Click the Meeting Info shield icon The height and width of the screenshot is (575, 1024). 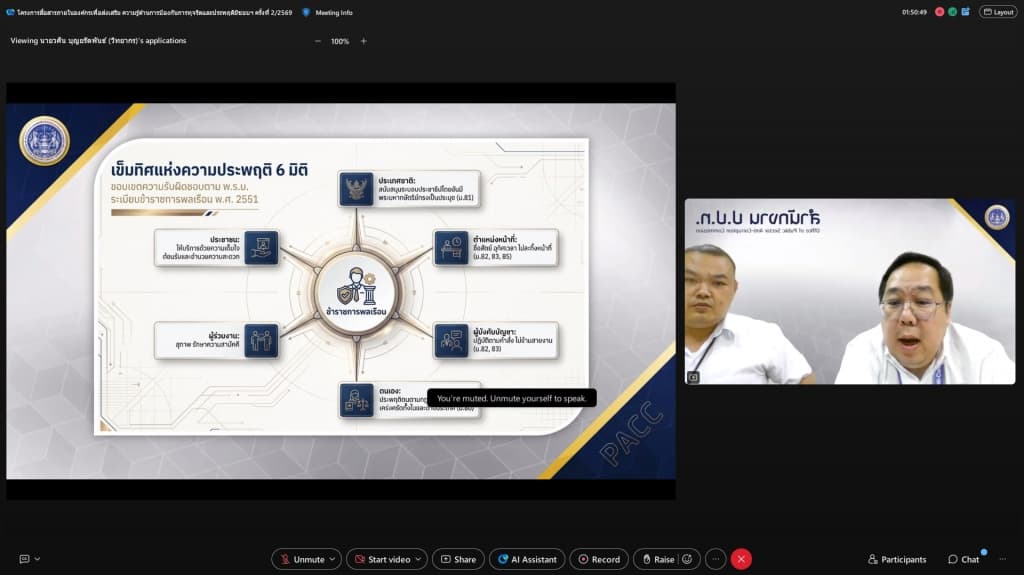pyautogui.click(x=306, y=12)
